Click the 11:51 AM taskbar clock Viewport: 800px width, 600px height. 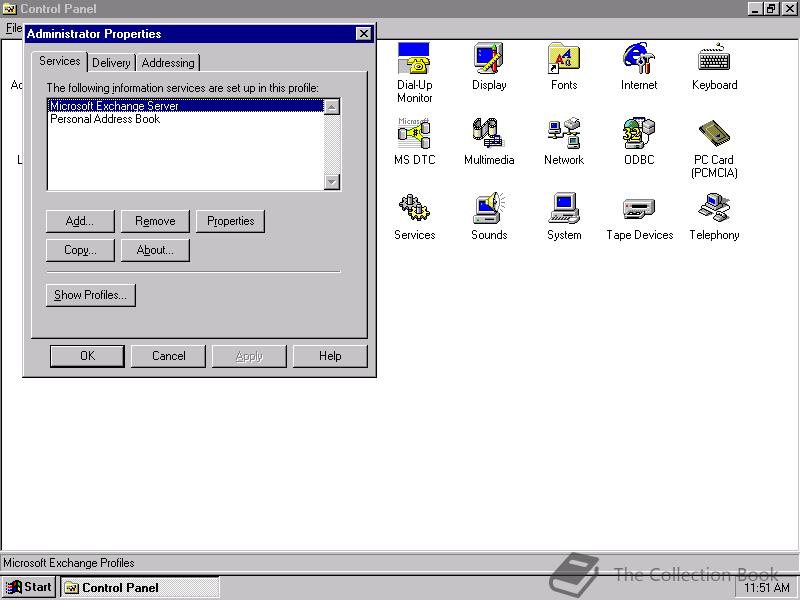coord(767,588)
